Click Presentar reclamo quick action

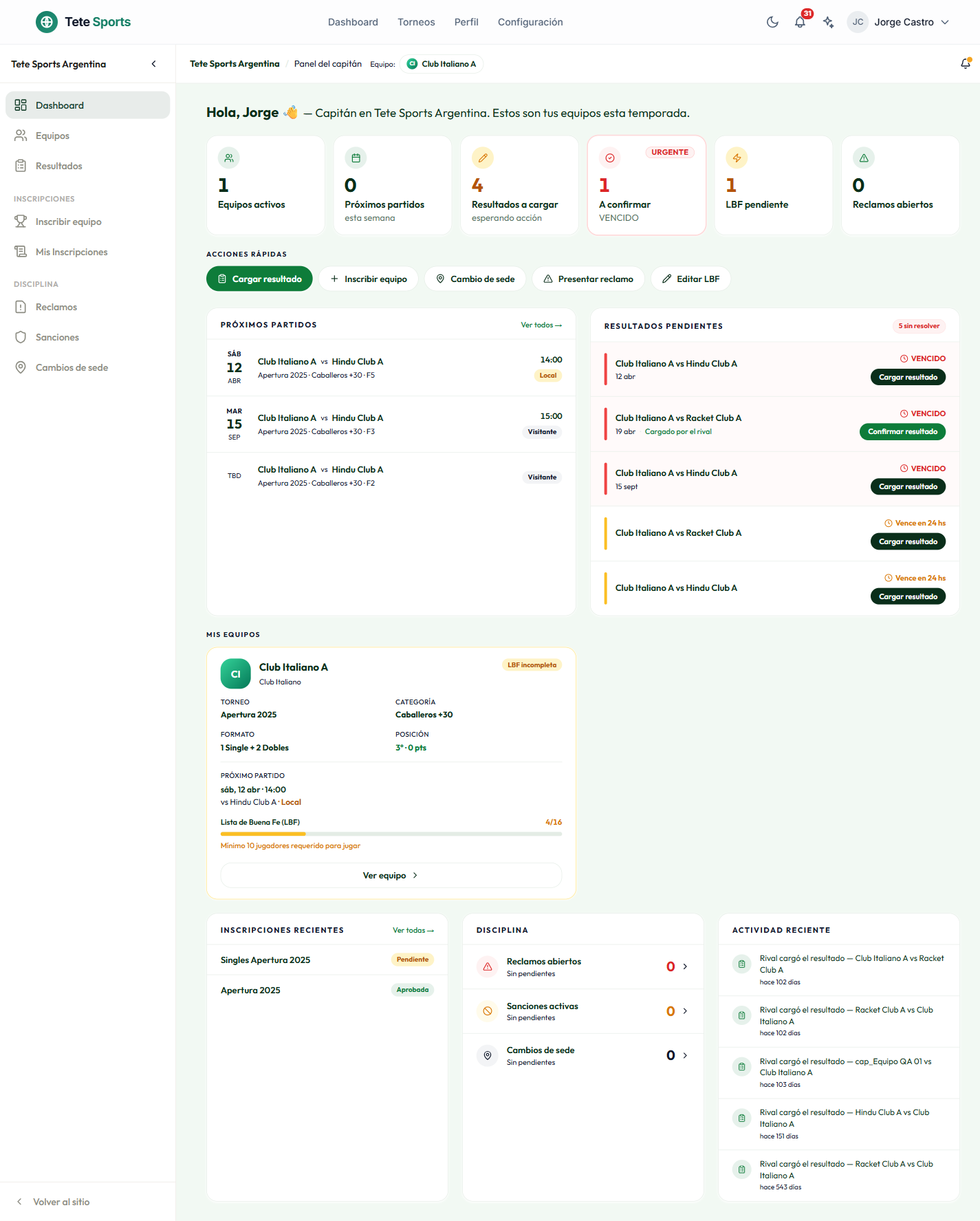coord(588,279)
